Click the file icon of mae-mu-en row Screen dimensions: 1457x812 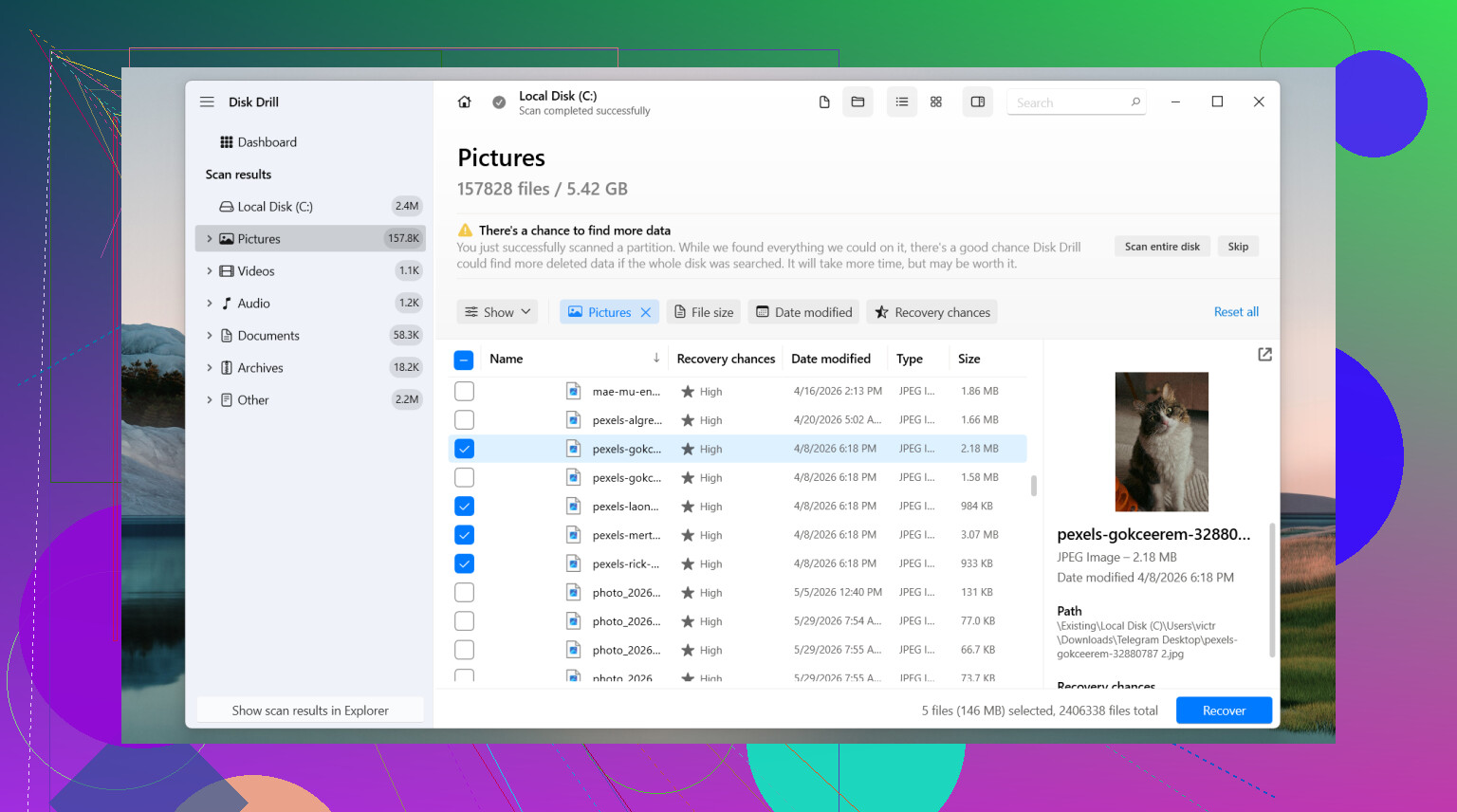tap(574, 391)
